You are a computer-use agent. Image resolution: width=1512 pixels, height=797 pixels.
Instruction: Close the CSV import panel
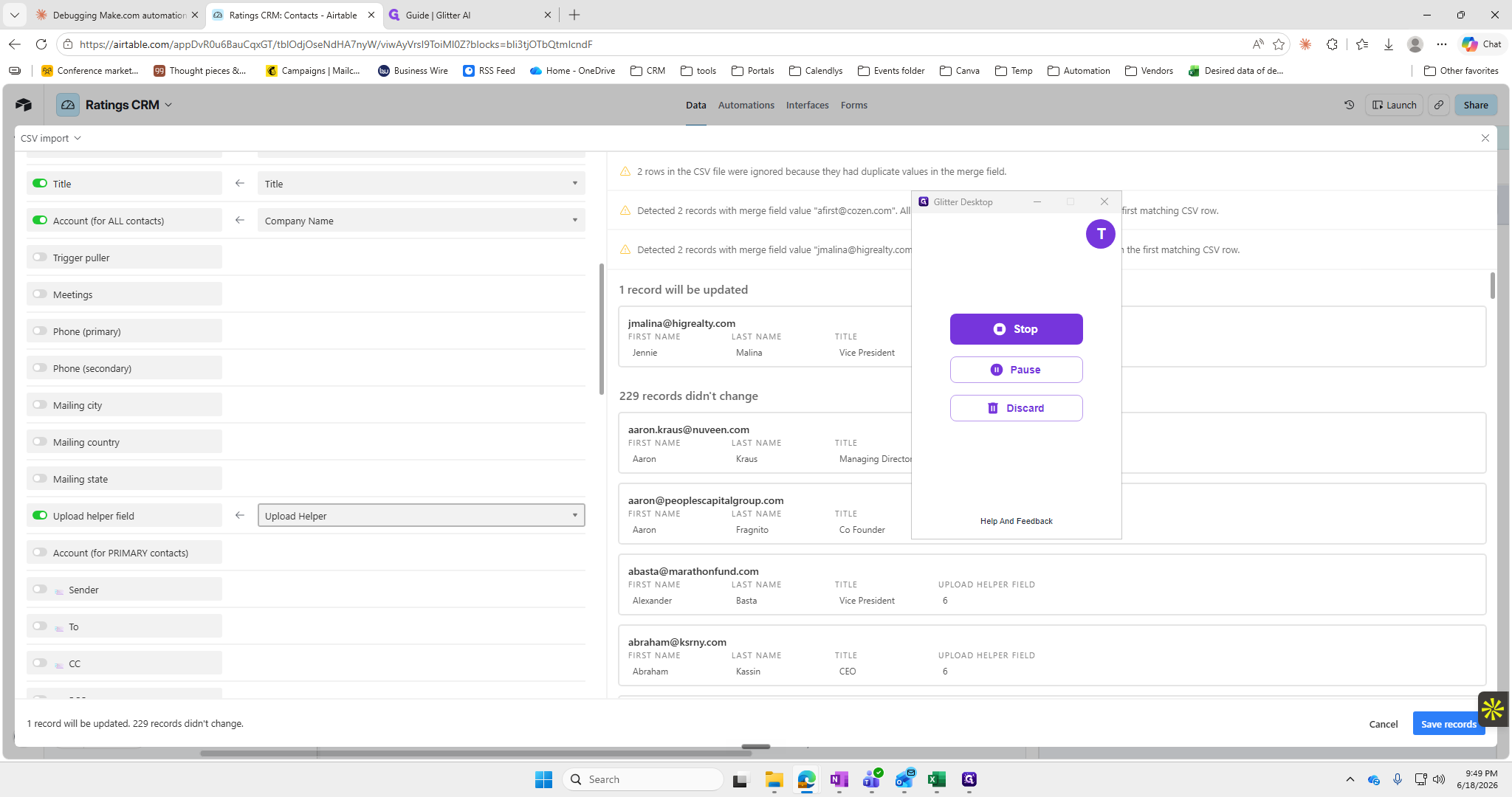click(x=1485, y=138)
